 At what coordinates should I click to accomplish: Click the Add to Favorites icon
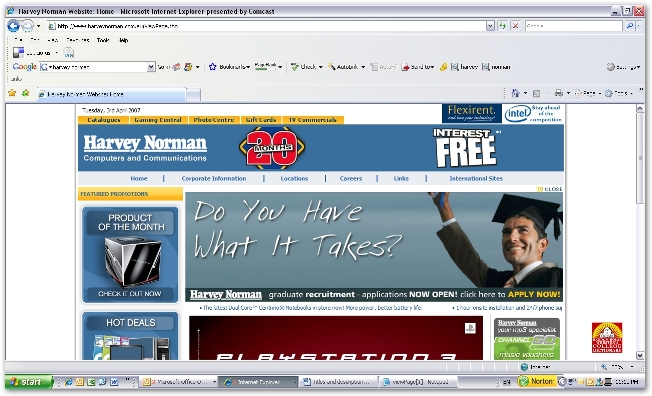click(x=25, y=93)
